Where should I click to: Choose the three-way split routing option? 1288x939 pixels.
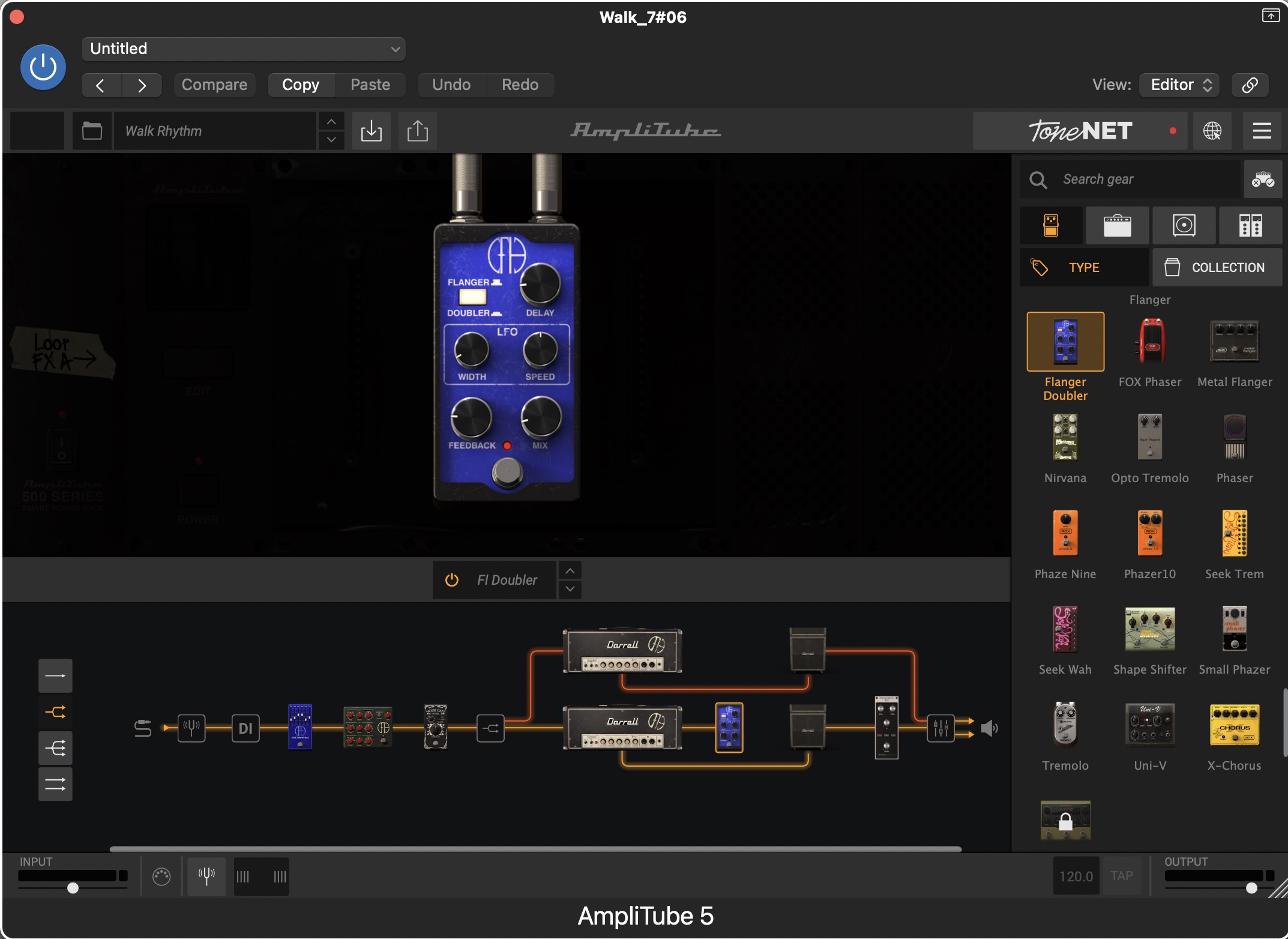click(55, 748)
